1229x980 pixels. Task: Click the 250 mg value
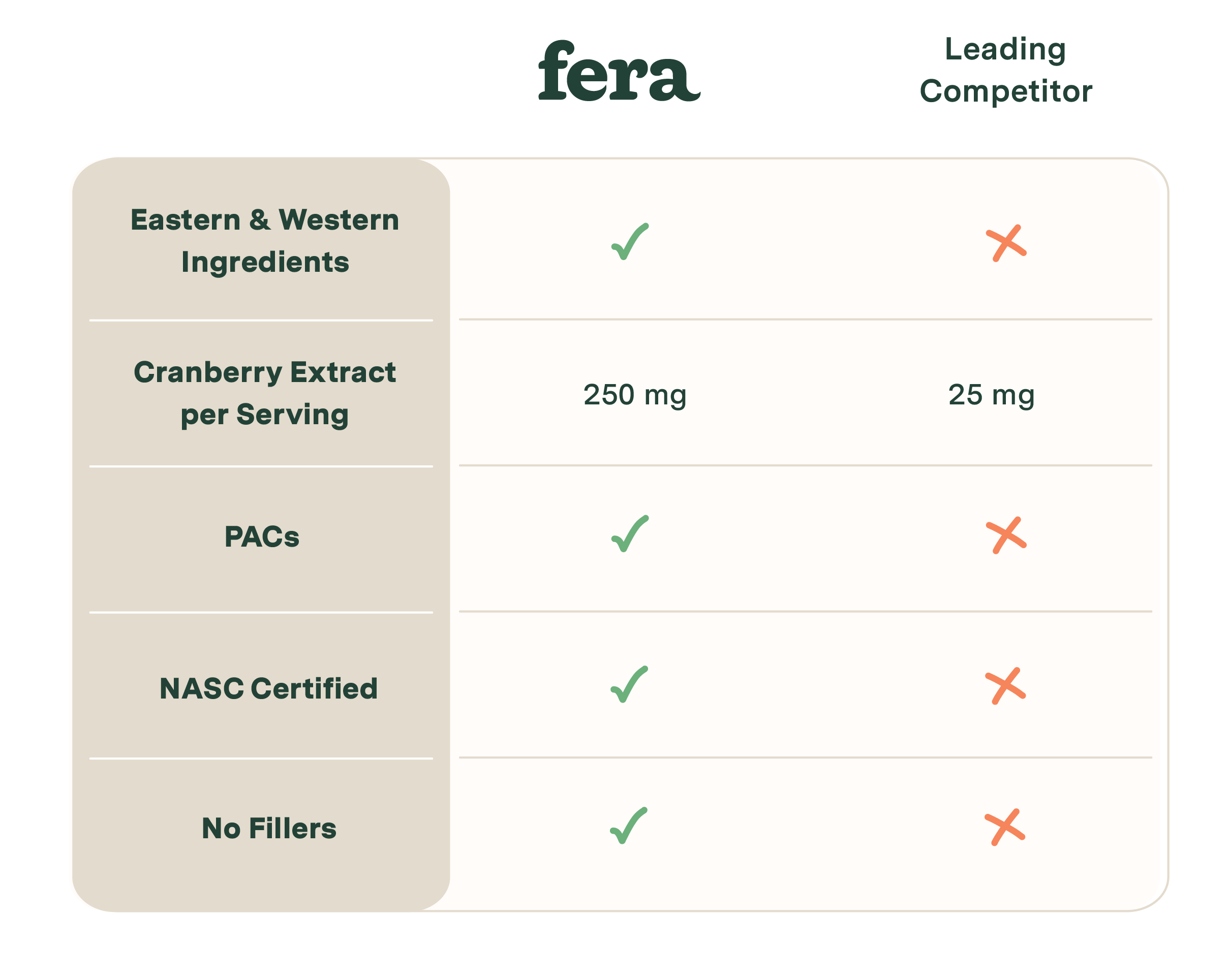point(634,395)
